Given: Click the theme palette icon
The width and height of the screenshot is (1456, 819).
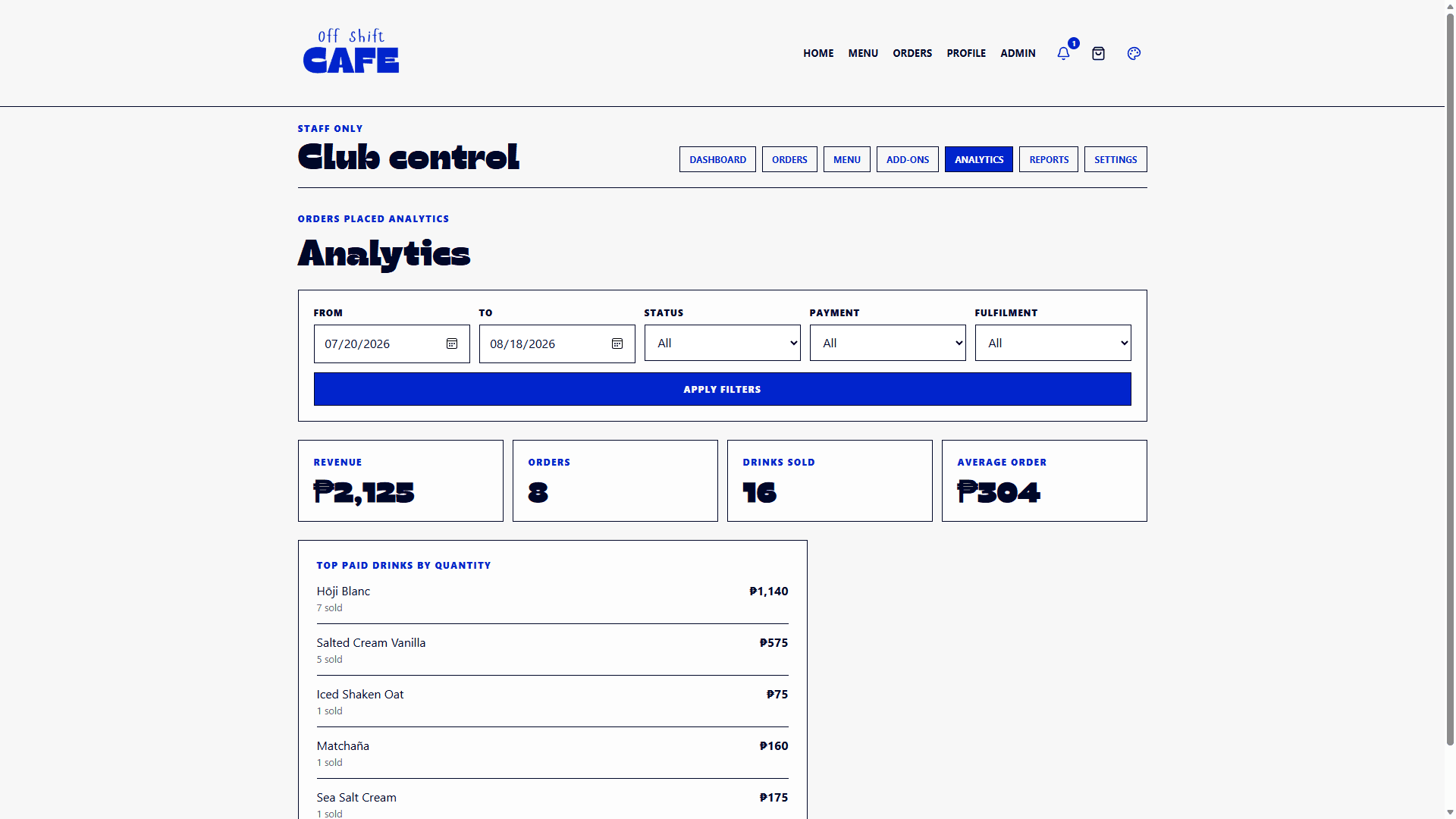Looking at the screenshot, I should pyautogui.click(x=1134, y=53).
